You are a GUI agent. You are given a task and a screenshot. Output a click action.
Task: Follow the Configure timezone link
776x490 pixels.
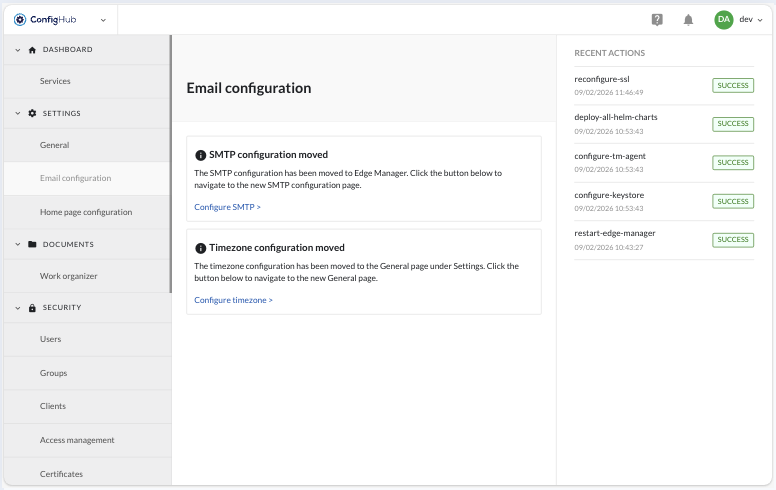233,300
